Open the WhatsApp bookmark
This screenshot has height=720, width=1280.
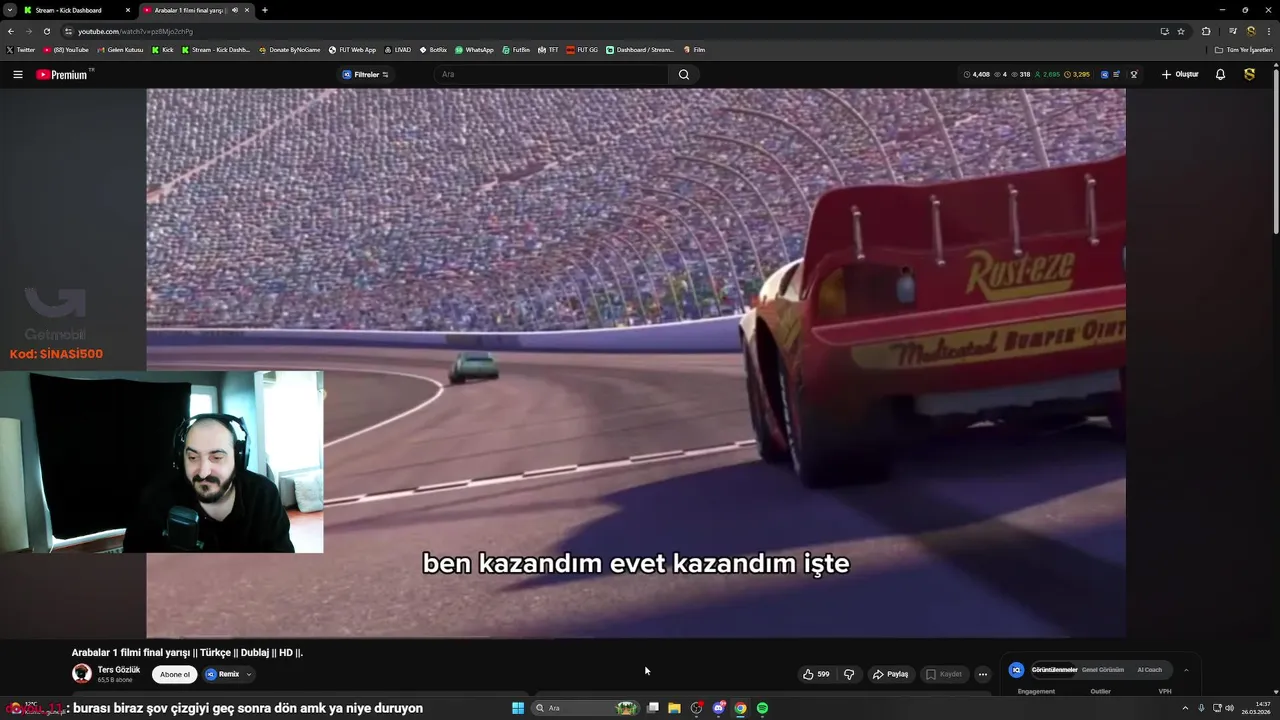coord(474,49)
